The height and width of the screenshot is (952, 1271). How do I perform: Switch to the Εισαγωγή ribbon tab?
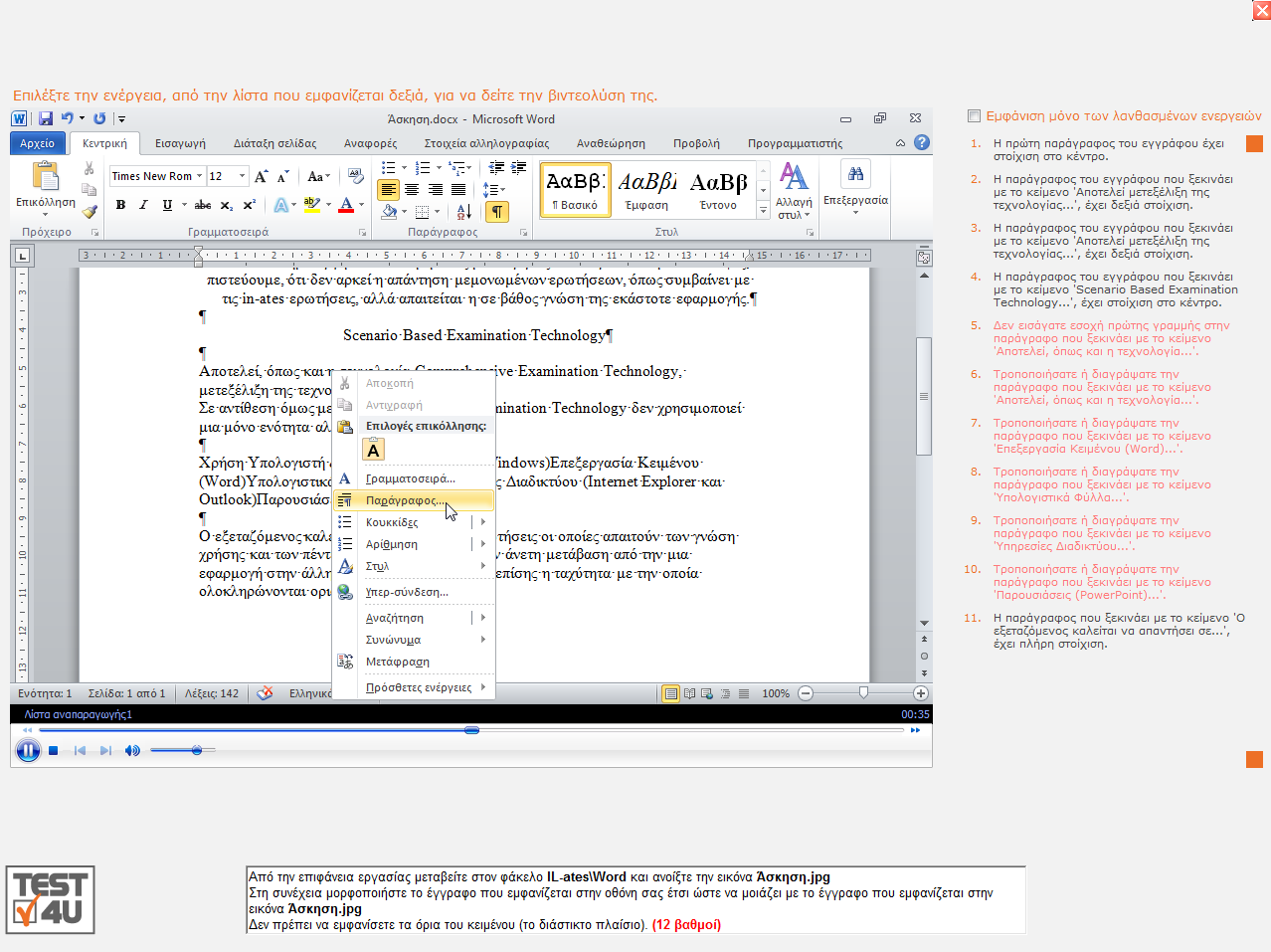coord(180,143)
